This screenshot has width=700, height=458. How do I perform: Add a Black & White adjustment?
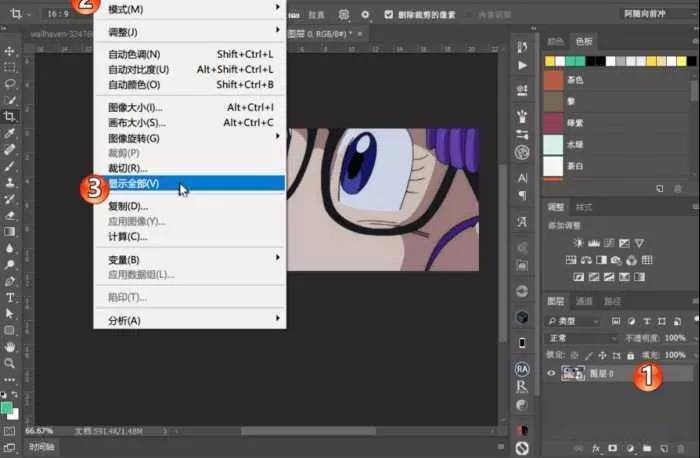click(x=601, y=260)
